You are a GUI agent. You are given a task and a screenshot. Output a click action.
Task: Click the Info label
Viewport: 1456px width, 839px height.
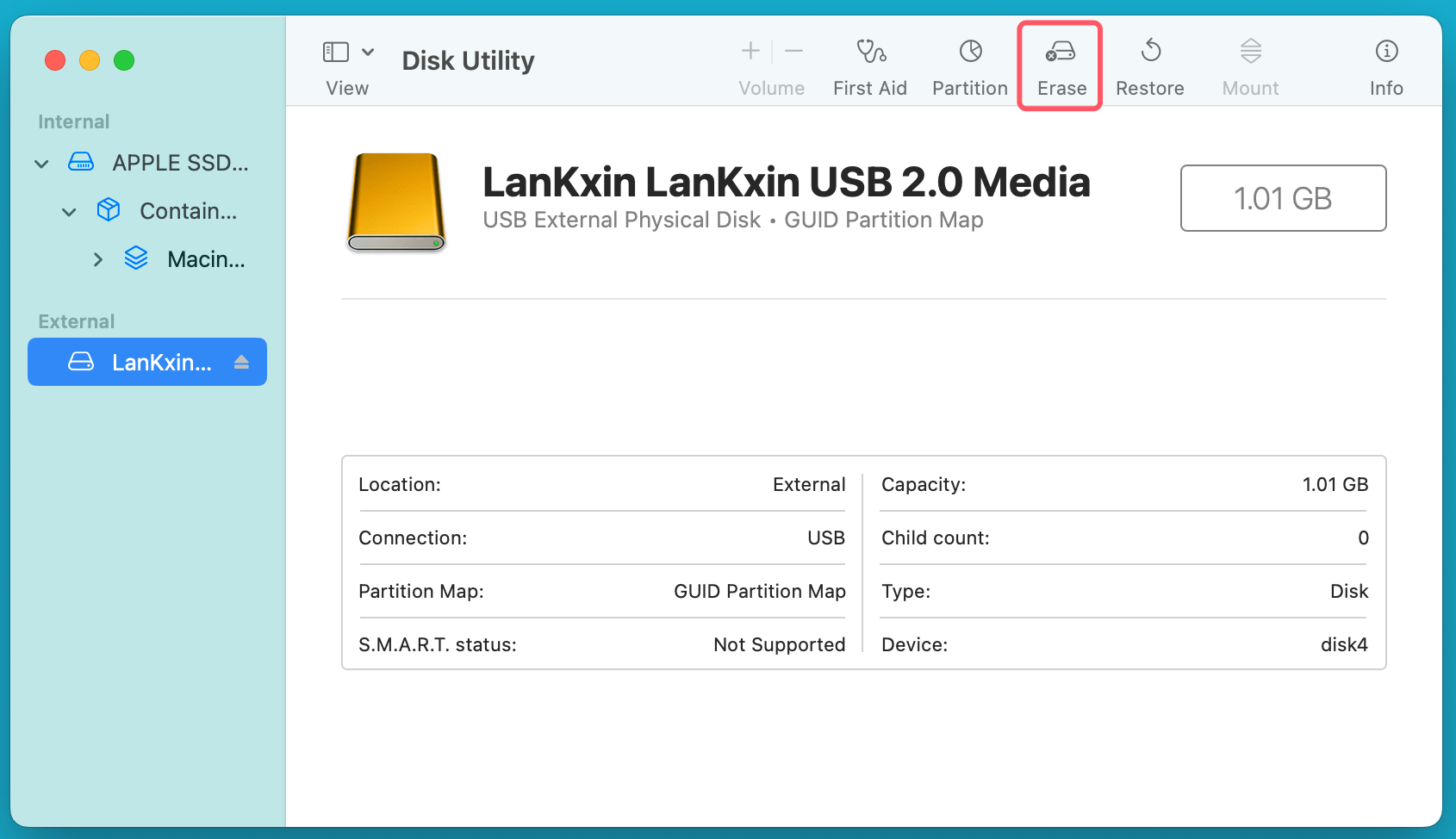point(1386,88)
